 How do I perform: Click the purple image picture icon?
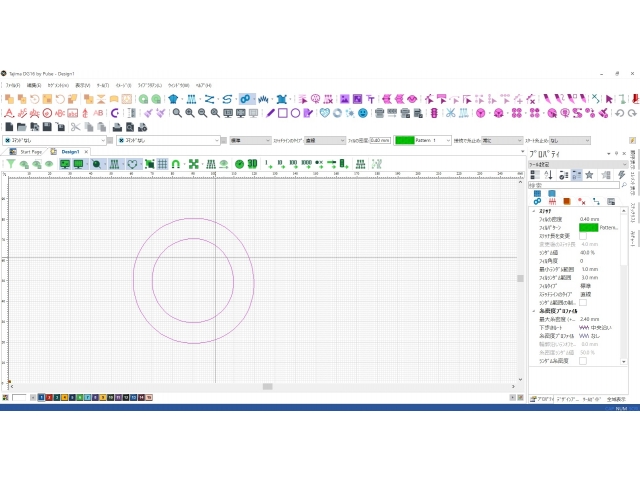click(344, 99)
